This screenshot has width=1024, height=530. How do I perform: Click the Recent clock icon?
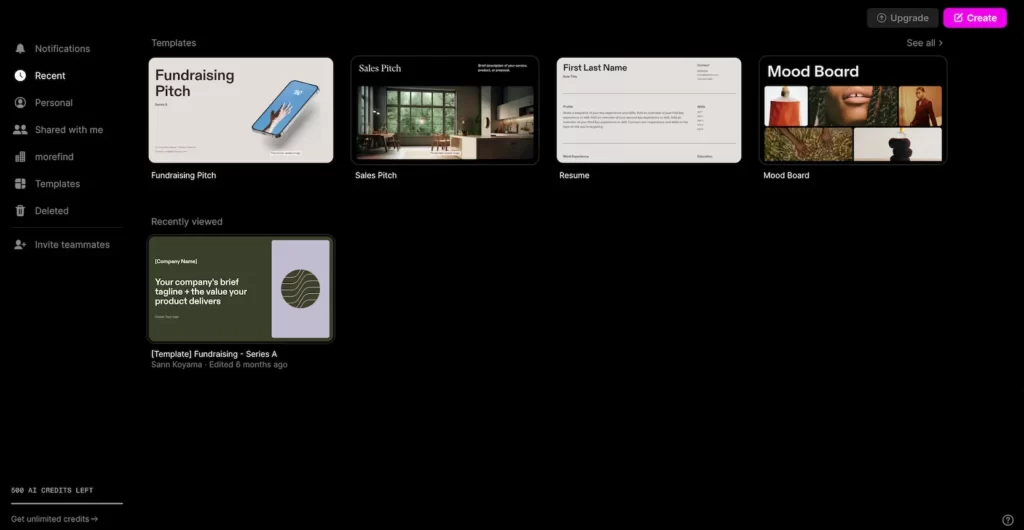click(20, 76)
